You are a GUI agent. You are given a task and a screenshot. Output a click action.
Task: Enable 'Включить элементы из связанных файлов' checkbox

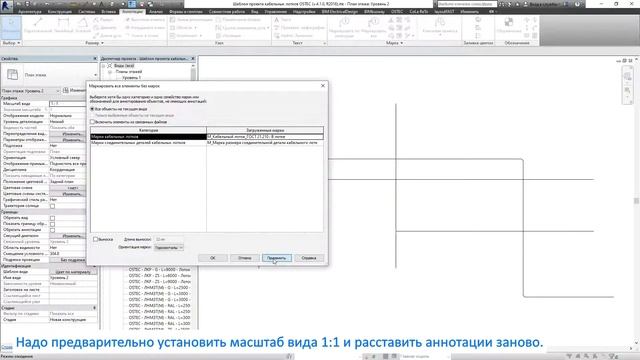pos(92,122)
